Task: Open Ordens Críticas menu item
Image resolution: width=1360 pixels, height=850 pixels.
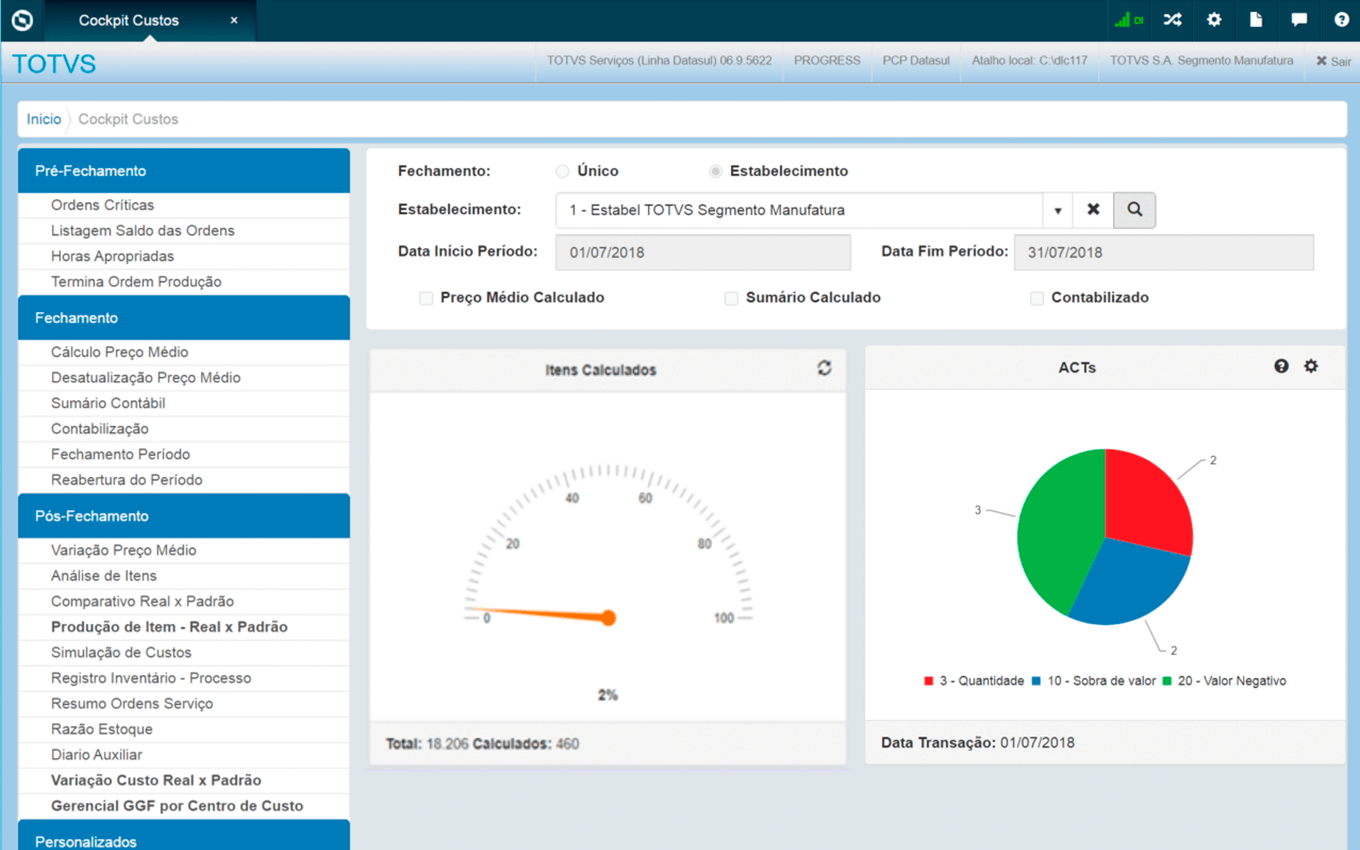Action: tap(184, 205)
